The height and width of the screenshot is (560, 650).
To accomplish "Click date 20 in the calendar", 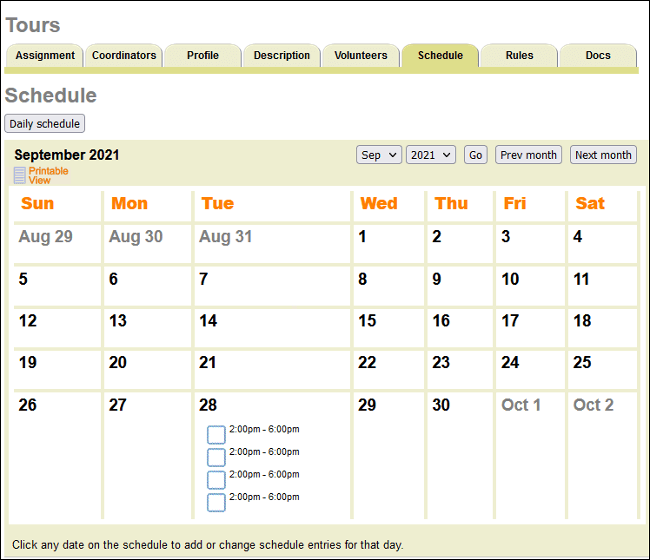I will click(x=118, y=362).
